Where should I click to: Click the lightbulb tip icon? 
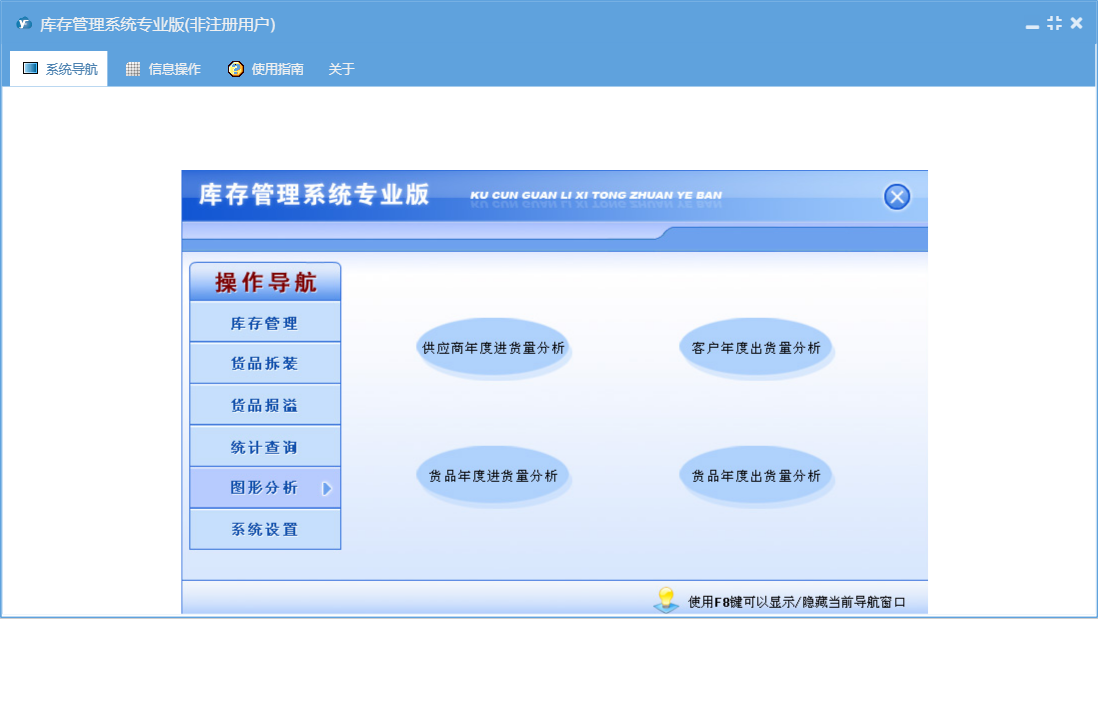666,600
